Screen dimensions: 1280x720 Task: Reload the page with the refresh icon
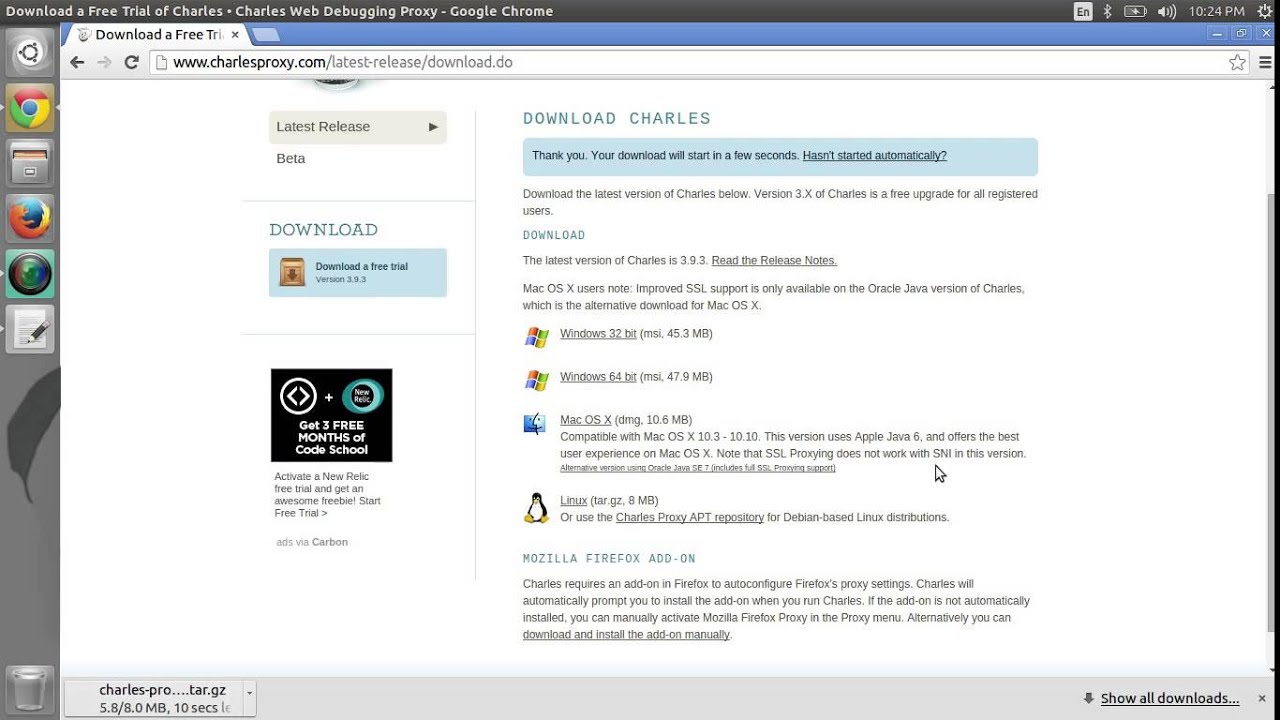131,62
